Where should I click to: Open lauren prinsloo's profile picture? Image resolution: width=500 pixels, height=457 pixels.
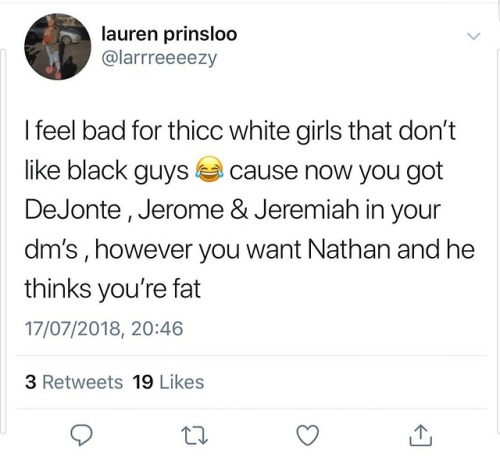tap(58, 47)
